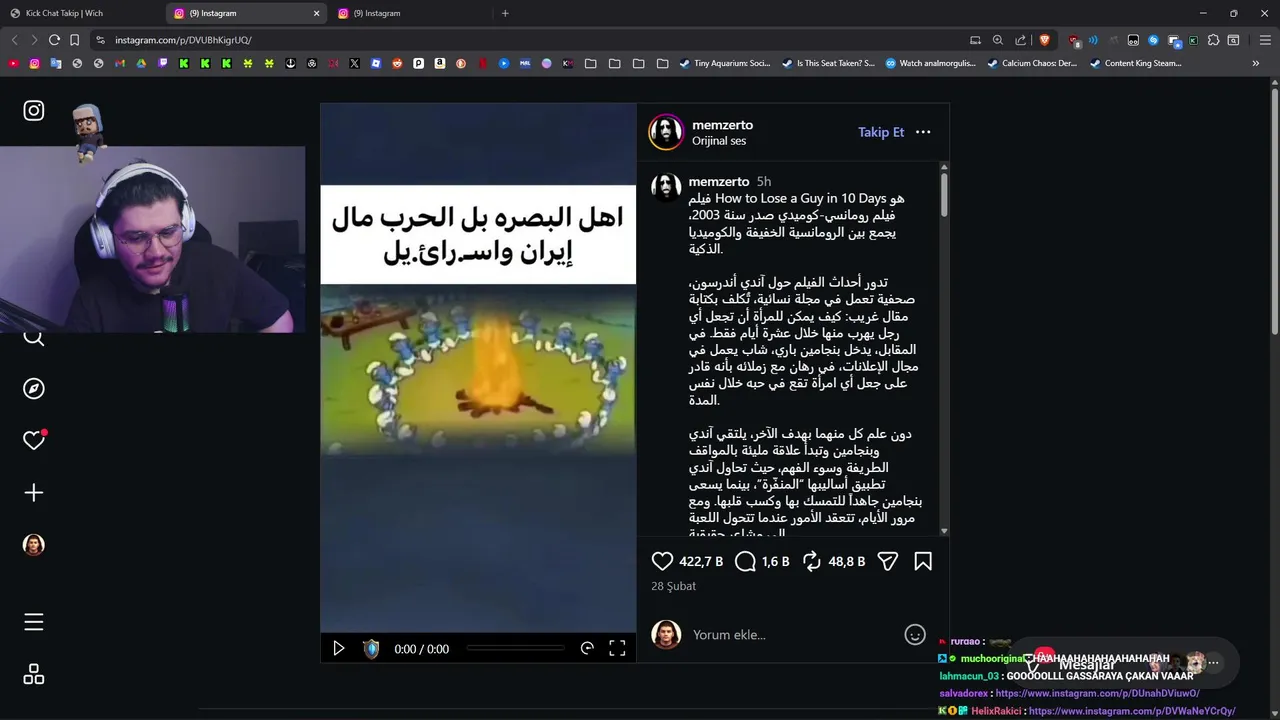Click the browser page scrollbar
Image resolution: width=1280 pixels, height=720 pixels.
(1274, 210)
